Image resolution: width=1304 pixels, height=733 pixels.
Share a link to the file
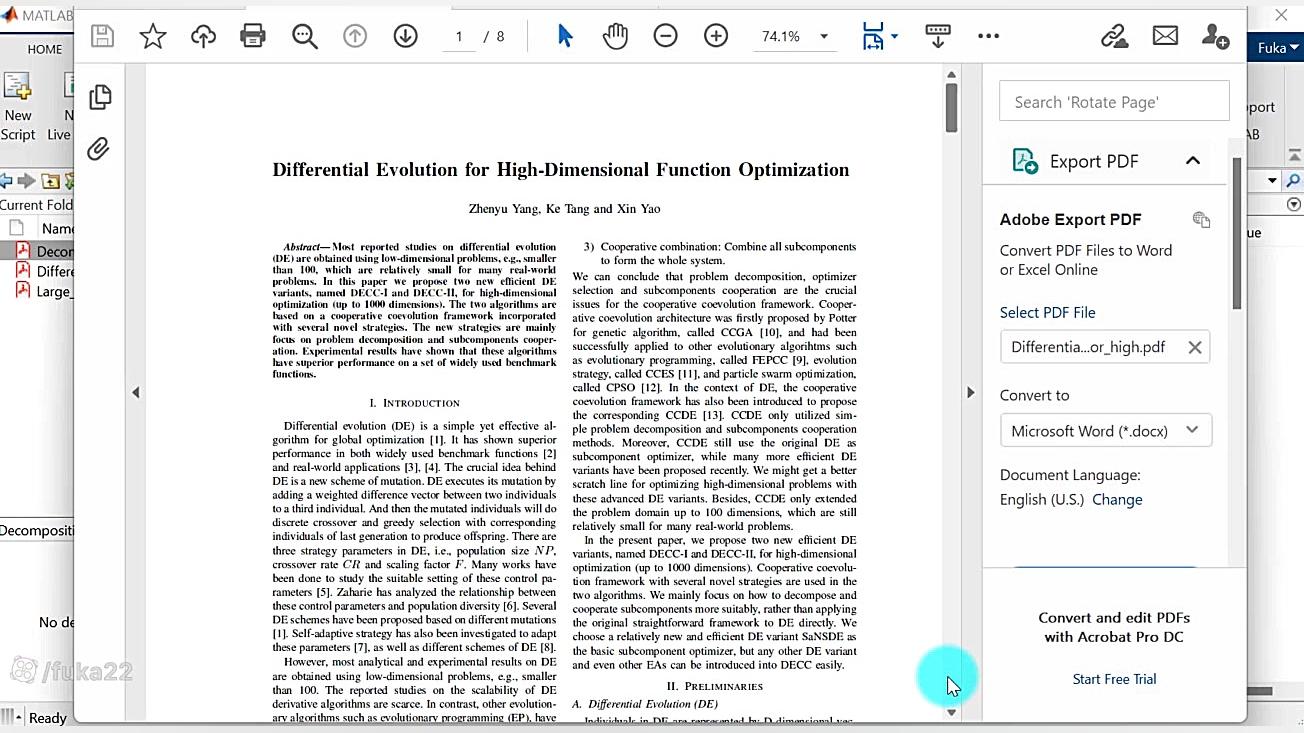pos(1114,37)
